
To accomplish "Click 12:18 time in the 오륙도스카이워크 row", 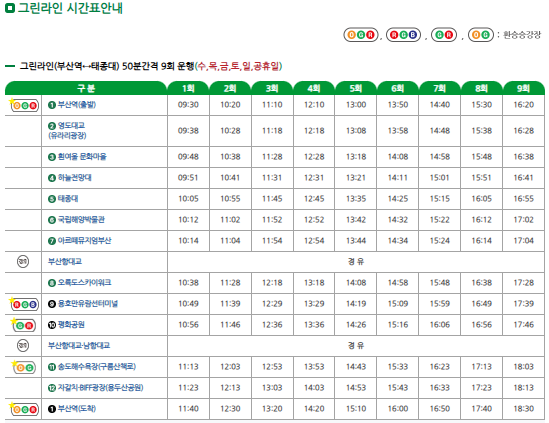I will [272, 283].
